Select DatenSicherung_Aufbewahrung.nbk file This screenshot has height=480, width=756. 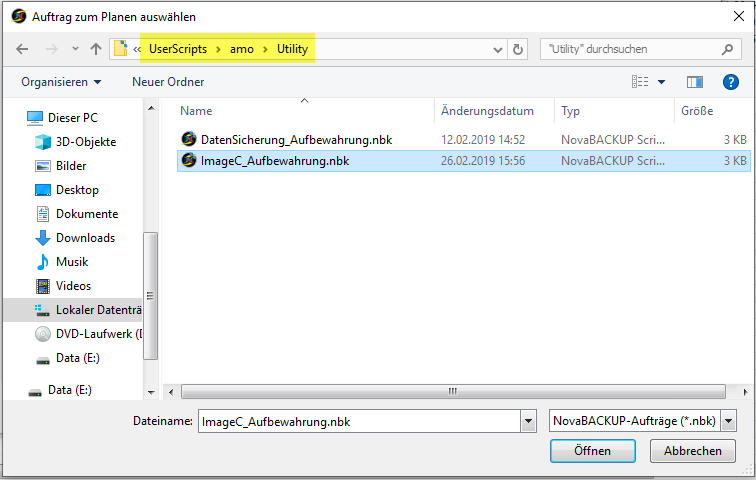click(297, 140)
